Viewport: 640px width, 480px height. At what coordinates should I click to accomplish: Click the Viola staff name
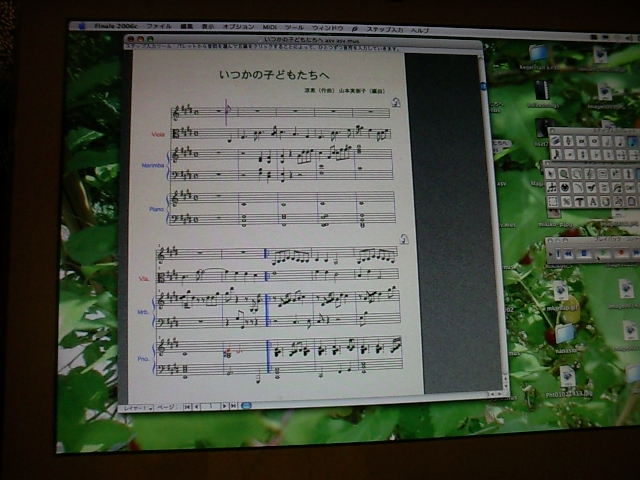click(x=158, y=134)
